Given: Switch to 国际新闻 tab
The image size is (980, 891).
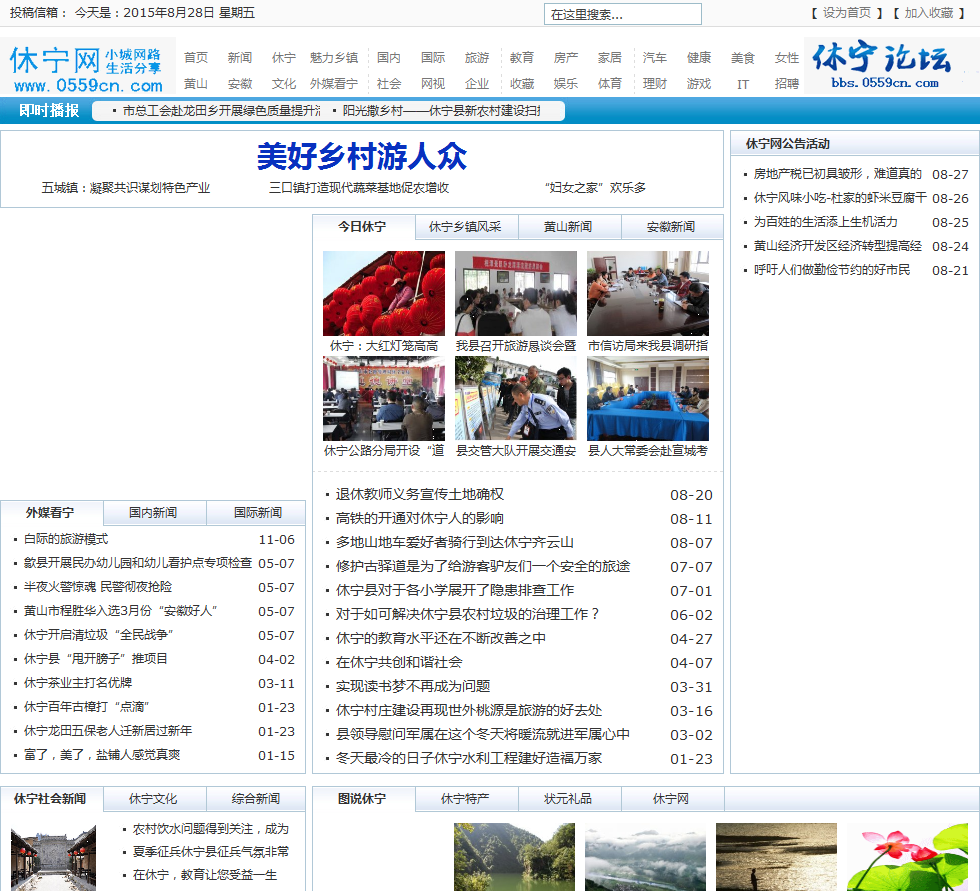Looking at the screenshot, I should (257, 513).
